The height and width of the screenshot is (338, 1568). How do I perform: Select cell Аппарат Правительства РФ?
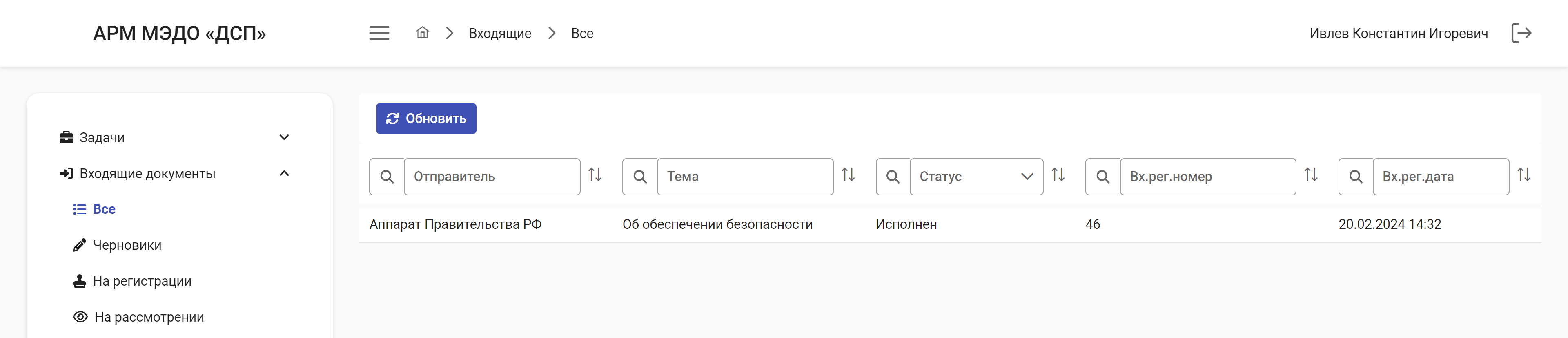455,225
